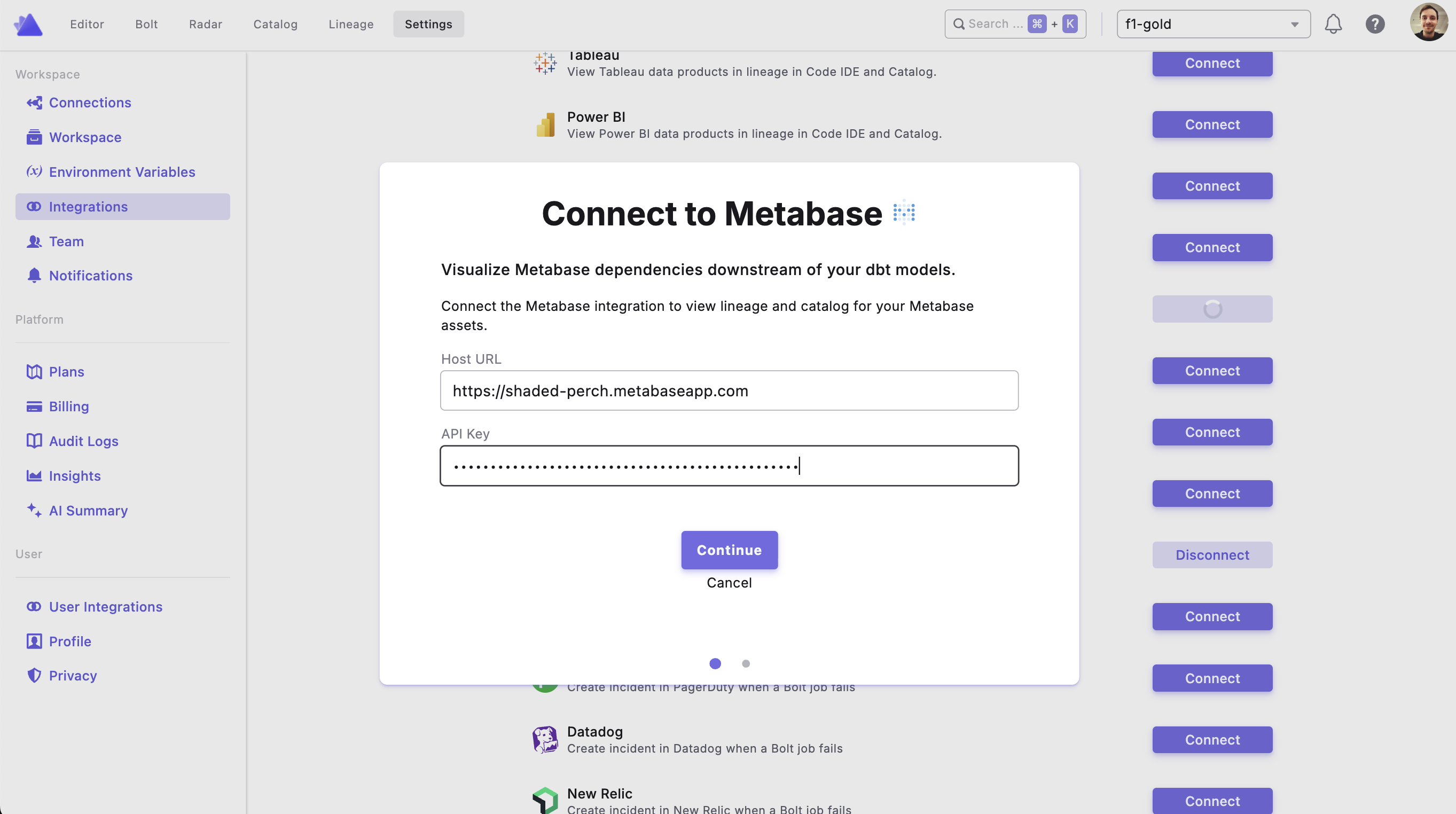This screenshot has width=1456, height=814.
Task: Open the Catalog tab
Action: [275, 24]
